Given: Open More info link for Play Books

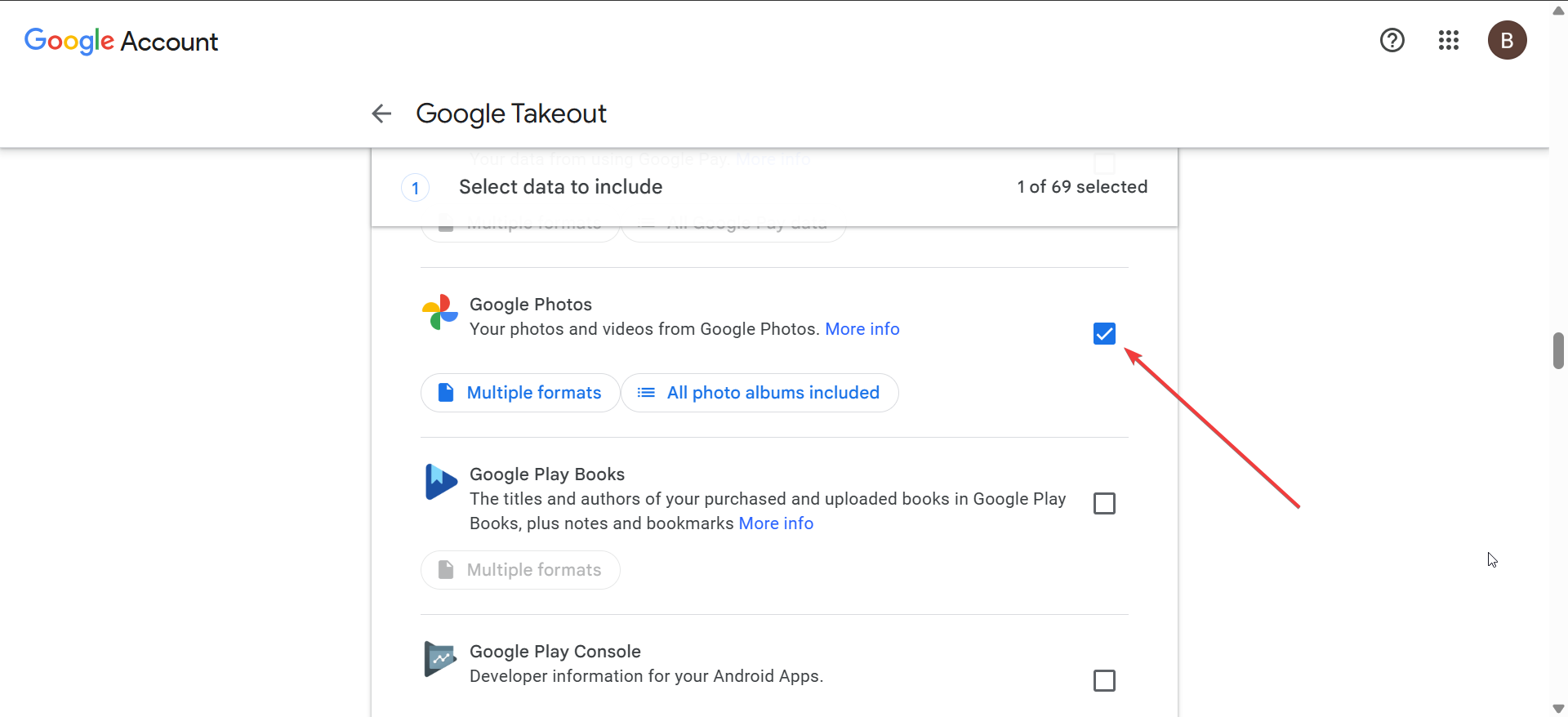Looking at the screenshot, I should pos(776,523).
